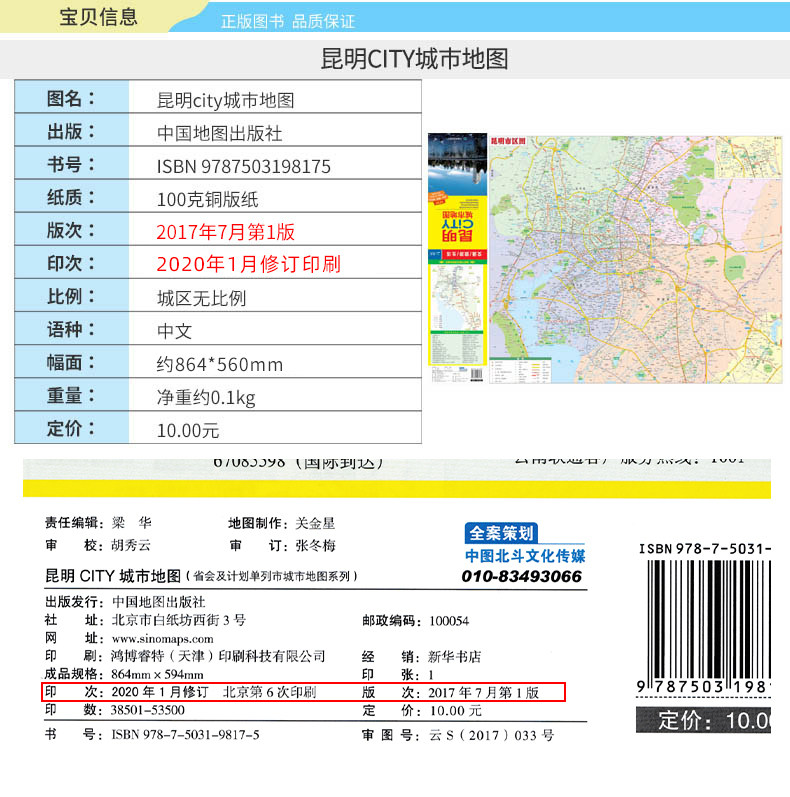Click the 昆明 CITY 城市地图 series heading
The height and width of the screenshot is (797, 790).
click(x=201, y=576)
